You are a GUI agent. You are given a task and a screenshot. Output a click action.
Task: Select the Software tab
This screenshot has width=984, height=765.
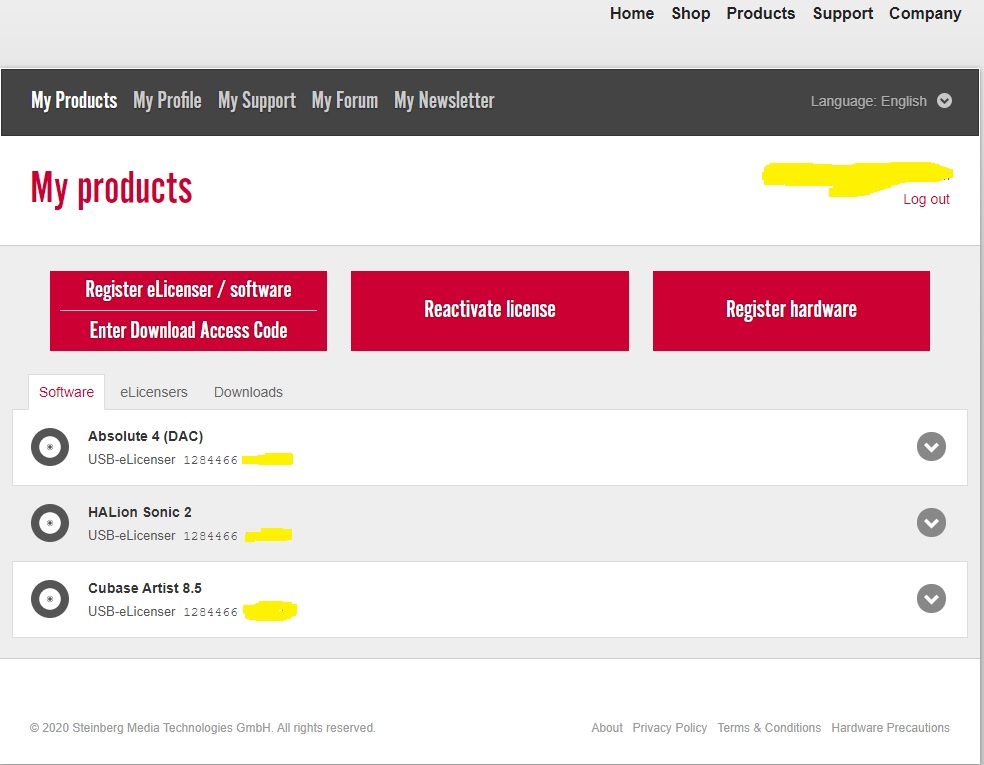[67, 392]
